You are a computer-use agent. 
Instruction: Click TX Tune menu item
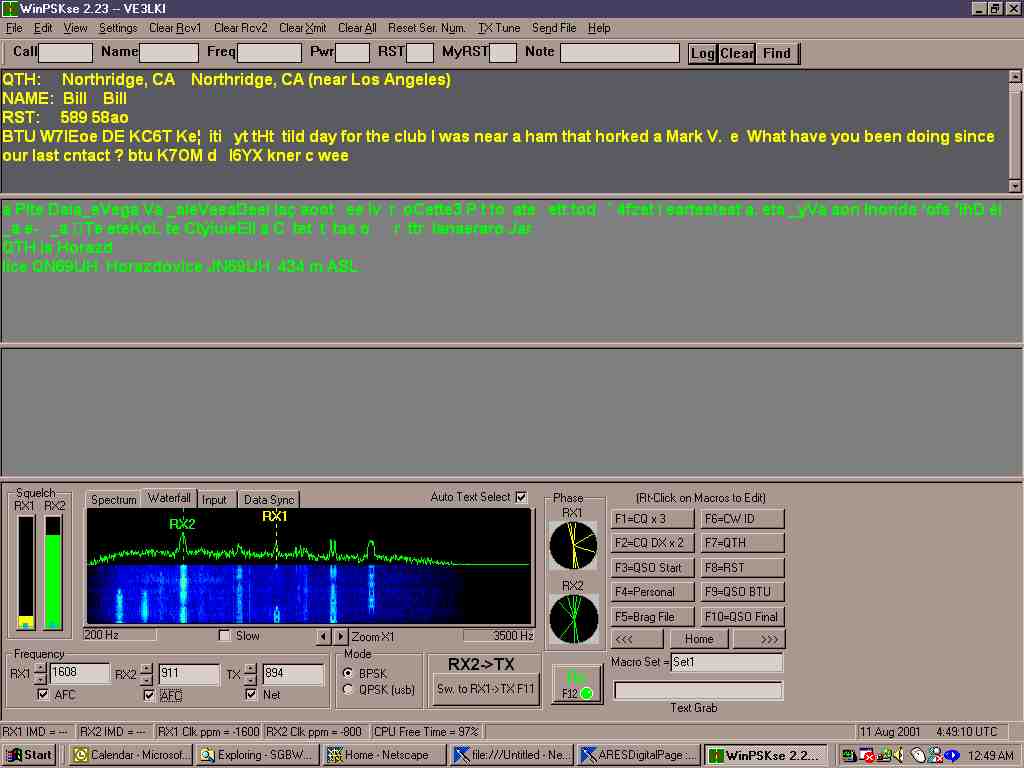tap(499, 28)
